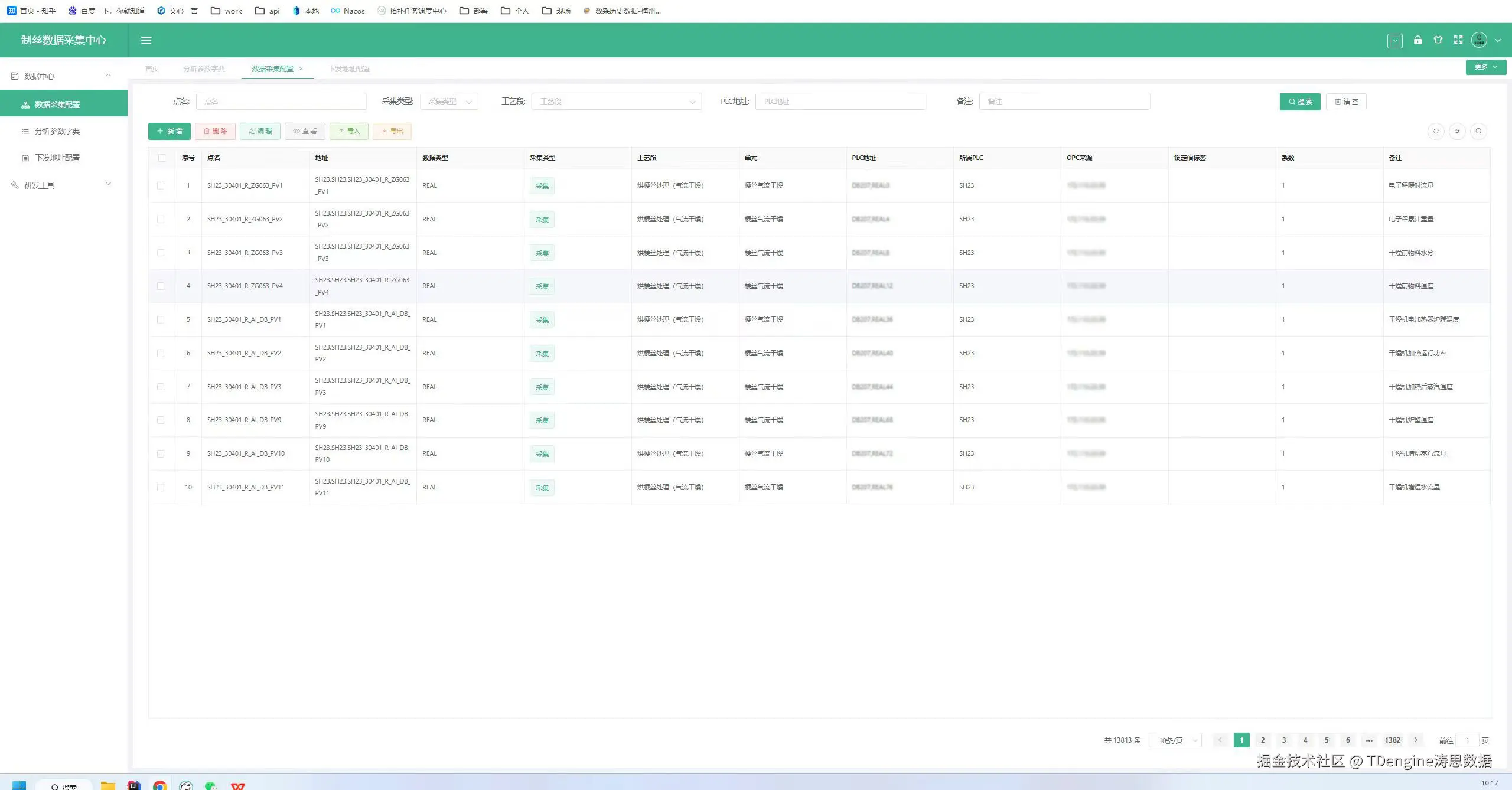Screen dimensions: 1512x790
Task: Click the table refresh icon
Action: click(x=1436, y=131)
